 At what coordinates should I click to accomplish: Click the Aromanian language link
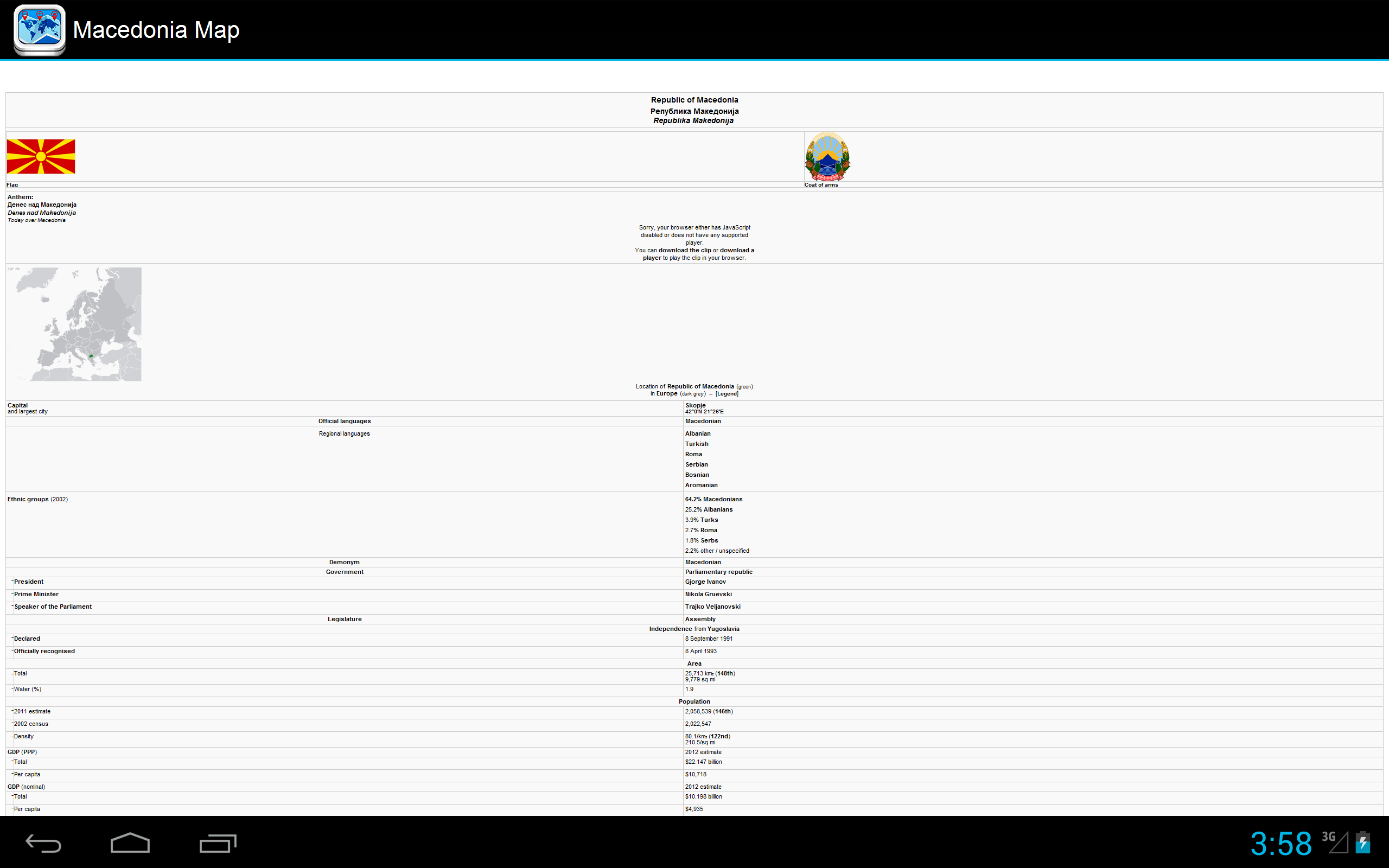coord(701,485)
